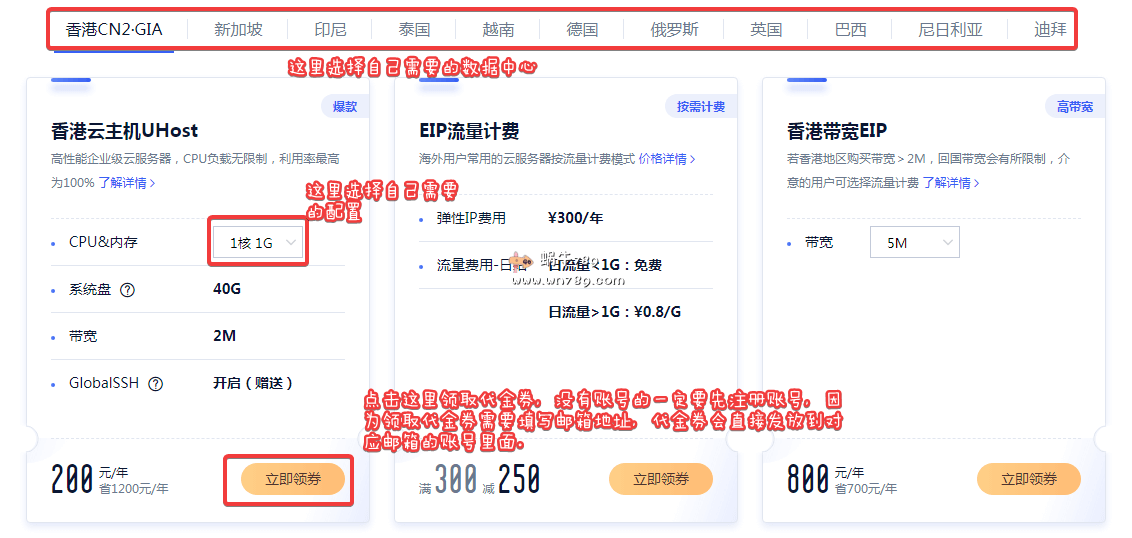Click the help icon beside GlobalSSH

[x=155, y=383]
